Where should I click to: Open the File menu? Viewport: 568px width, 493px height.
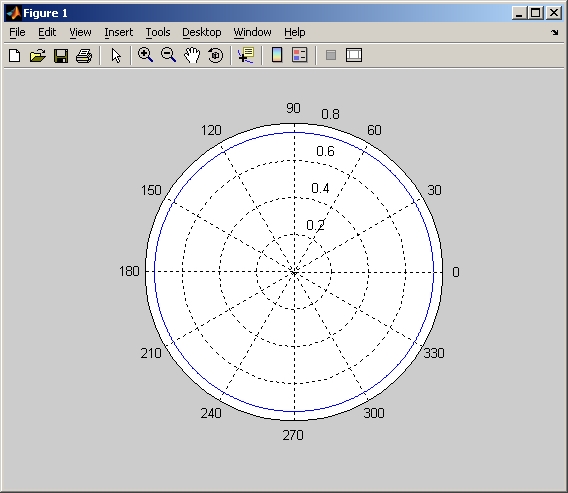tap(17, 32)
